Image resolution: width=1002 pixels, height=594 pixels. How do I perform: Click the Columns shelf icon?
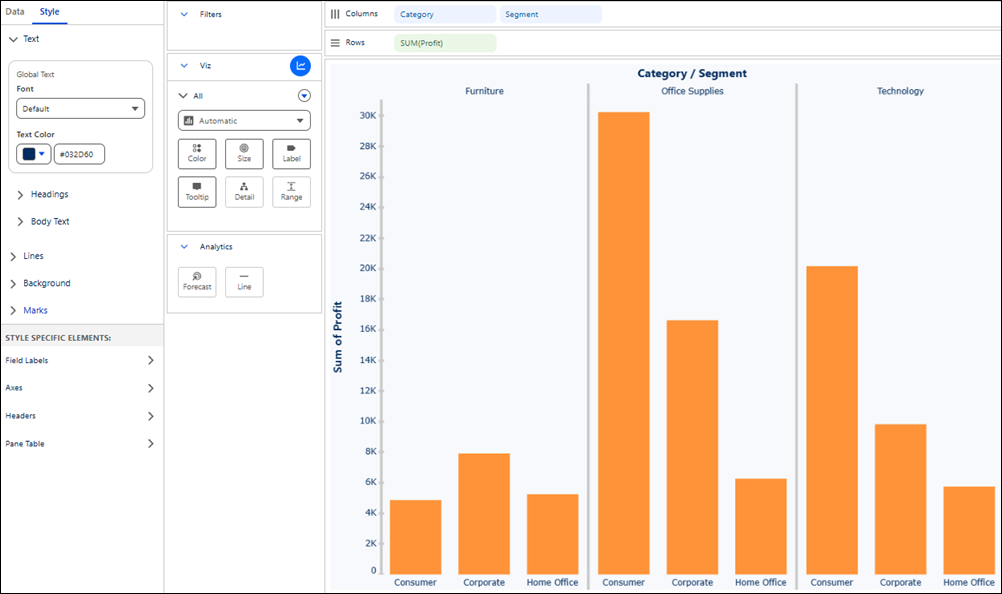pos(335,14)
